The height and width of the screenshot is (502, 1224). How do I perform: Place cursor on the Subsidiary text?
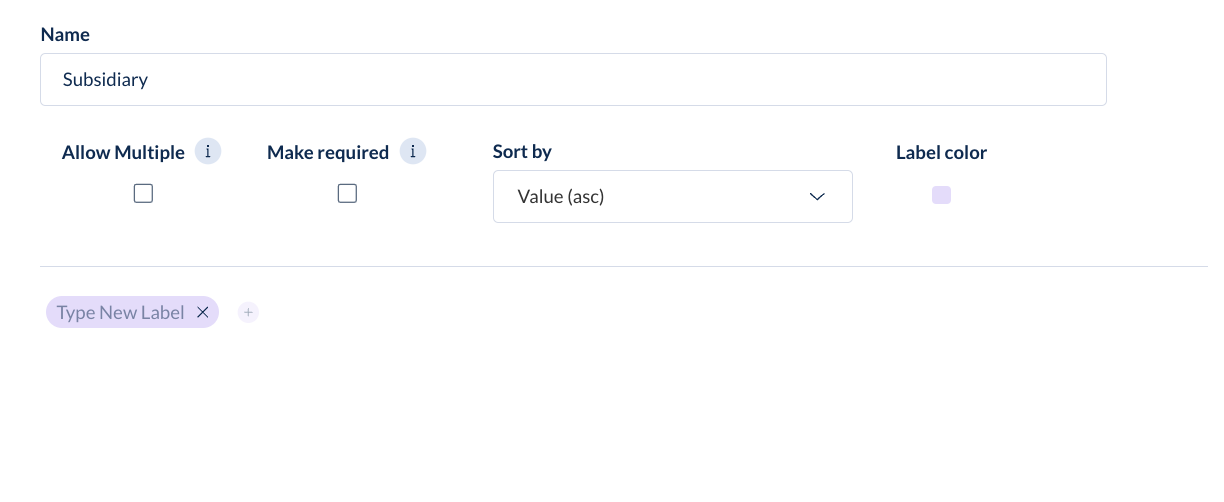[x=105, y=79]
